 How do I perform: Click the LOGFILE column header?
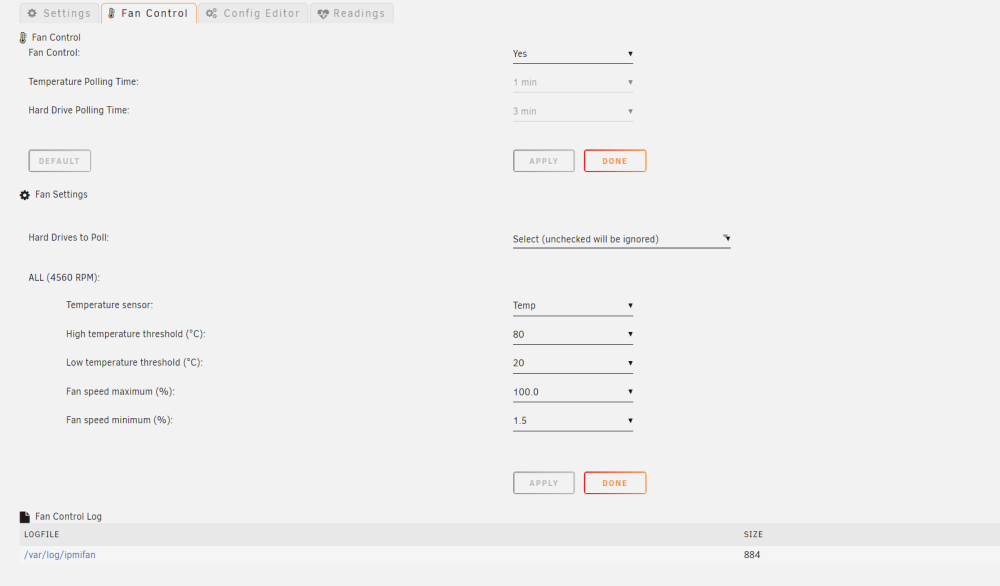coord(41,534)
